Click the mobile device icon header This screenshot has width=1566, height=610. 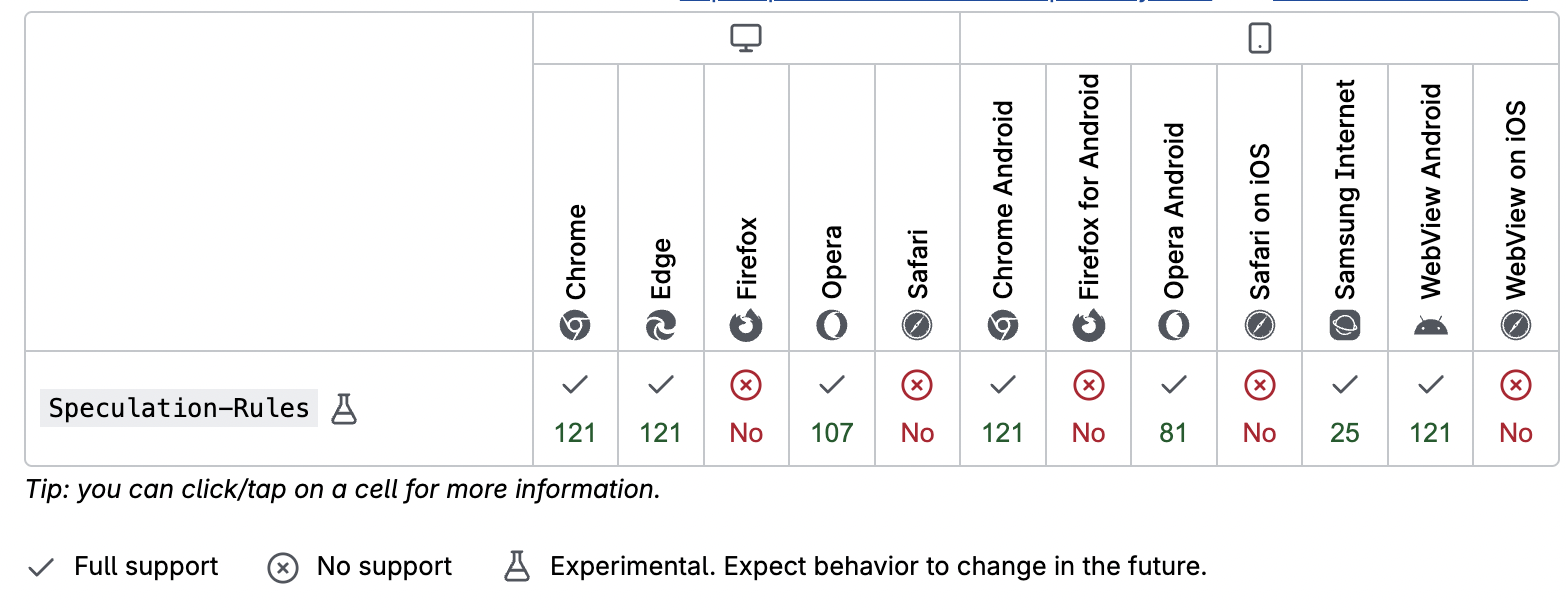point(1259,39)
